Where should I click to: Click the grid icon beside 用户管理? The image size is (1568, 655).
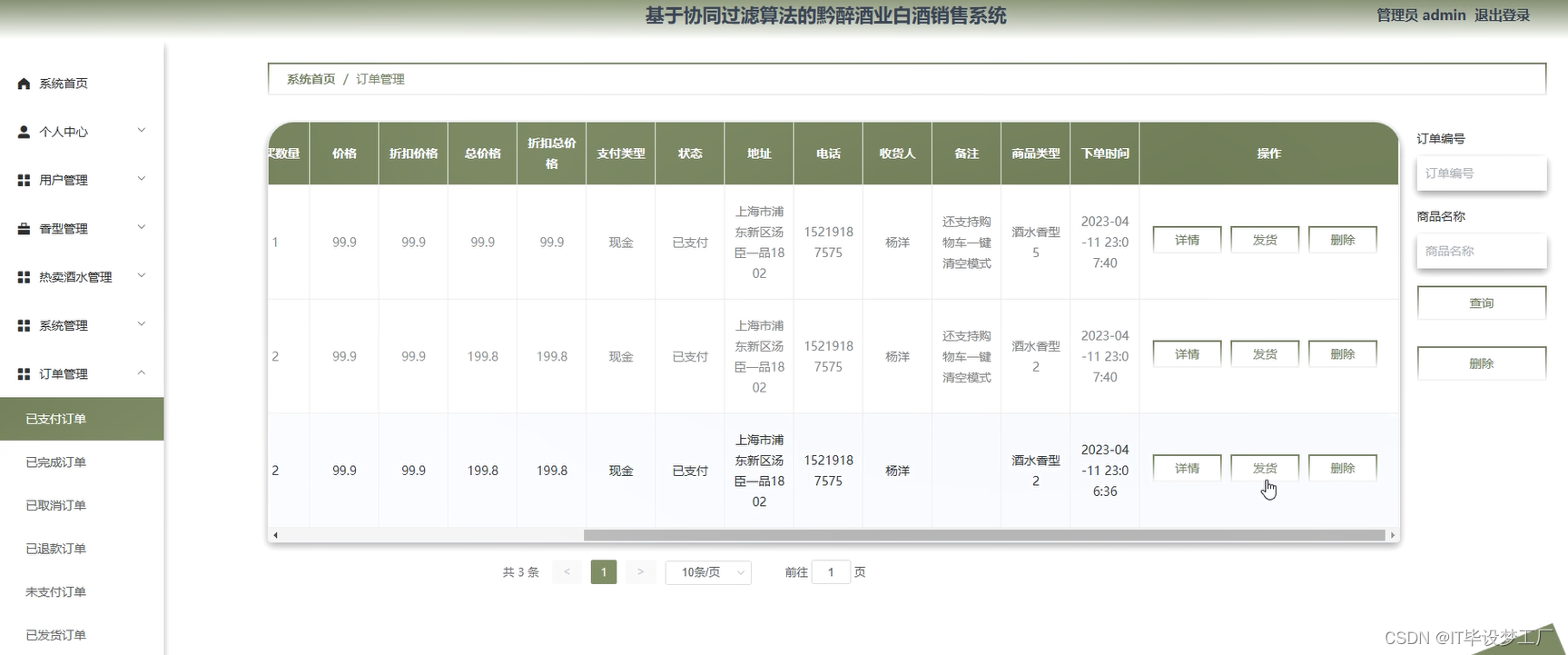24,180
